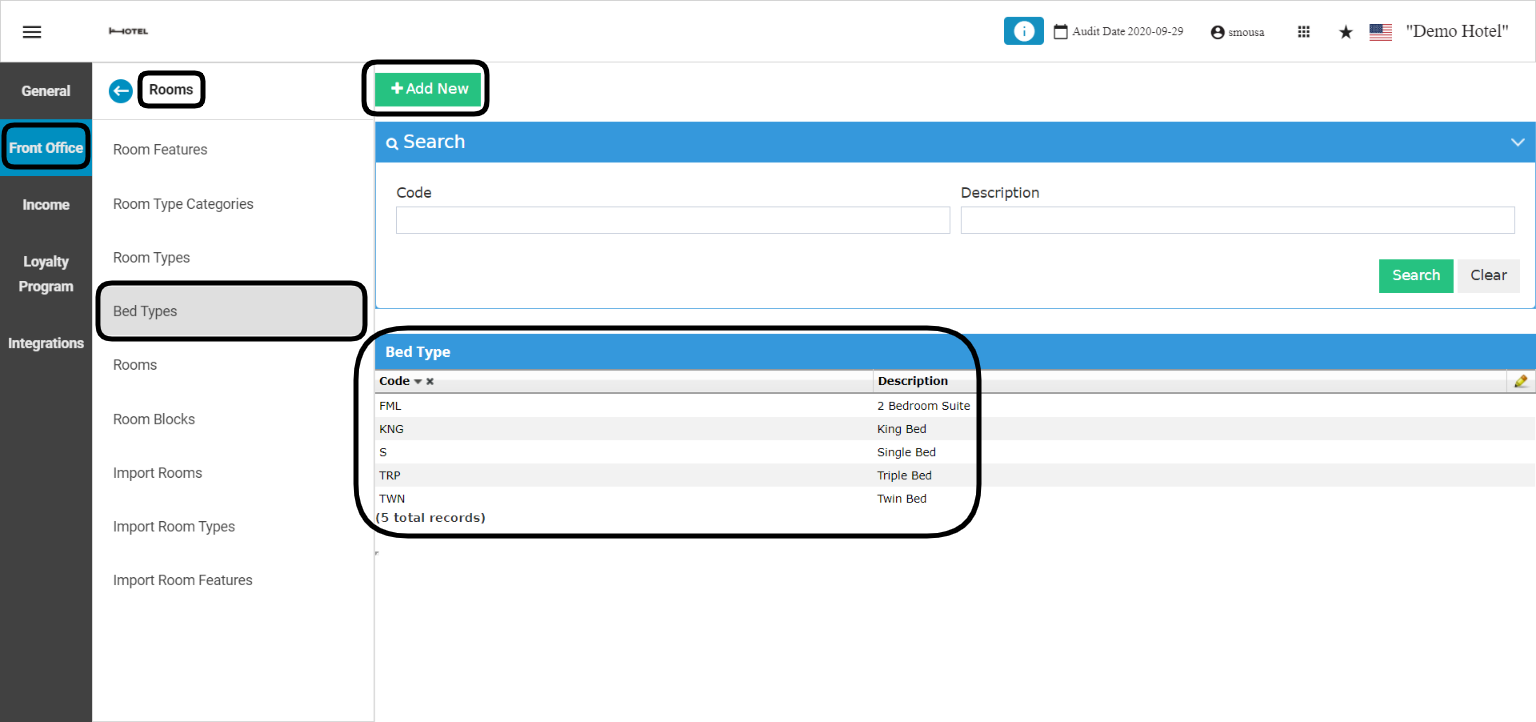Viewport: 1536px width, 722px height.
Task: Open the hamburger menu icon
Action: click(32, 32)
